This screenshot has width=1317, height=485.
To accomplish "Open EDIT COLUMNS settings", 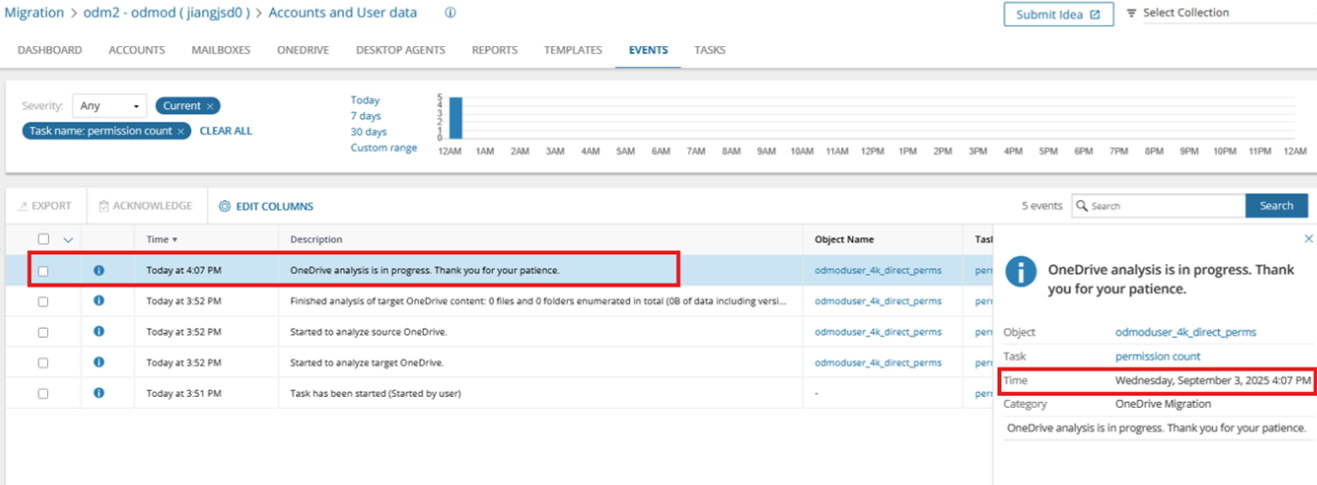I will tap(266, 207).
